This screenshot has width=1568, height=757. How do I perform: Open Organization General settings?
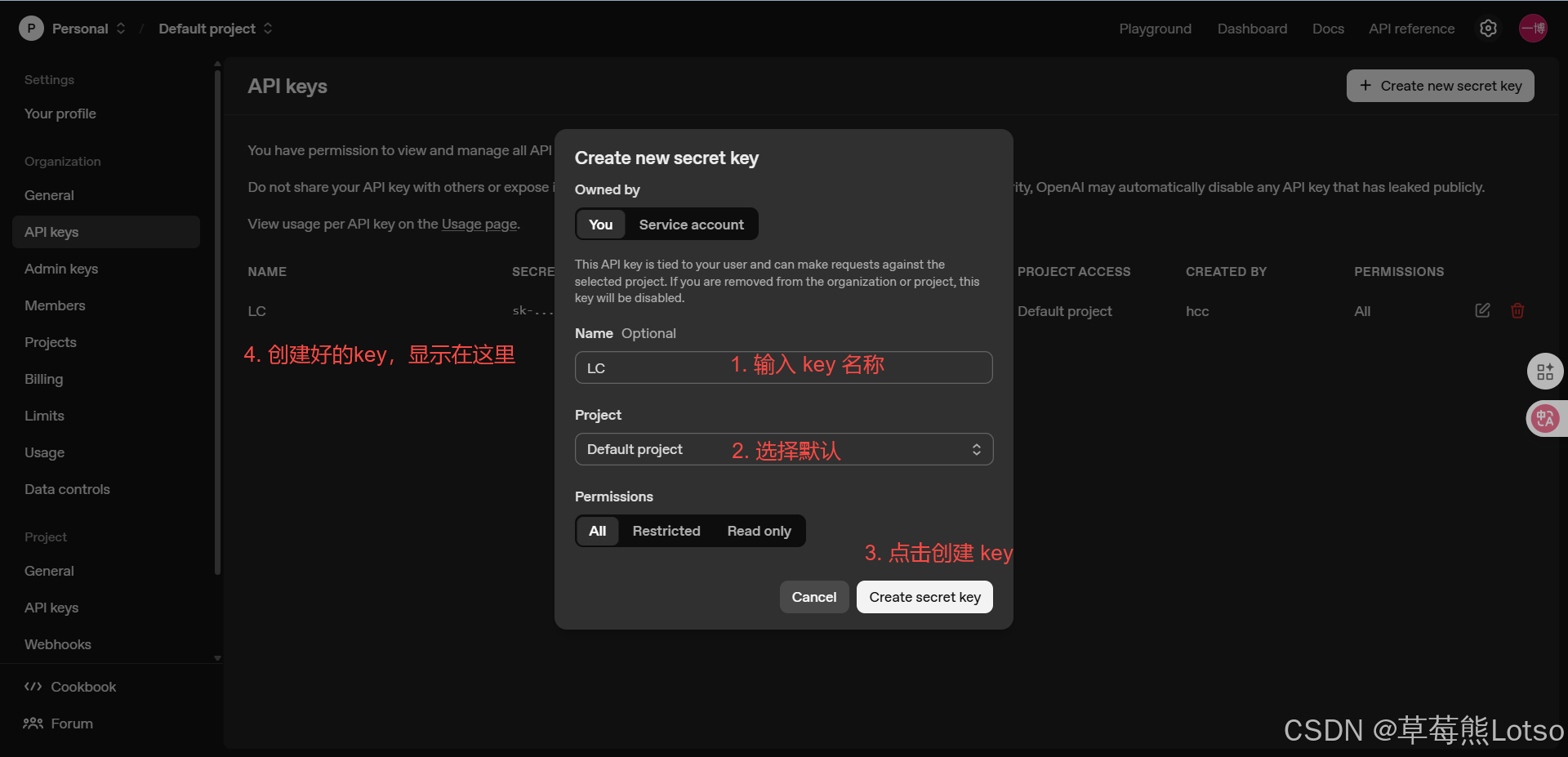[x=49, y=195]
